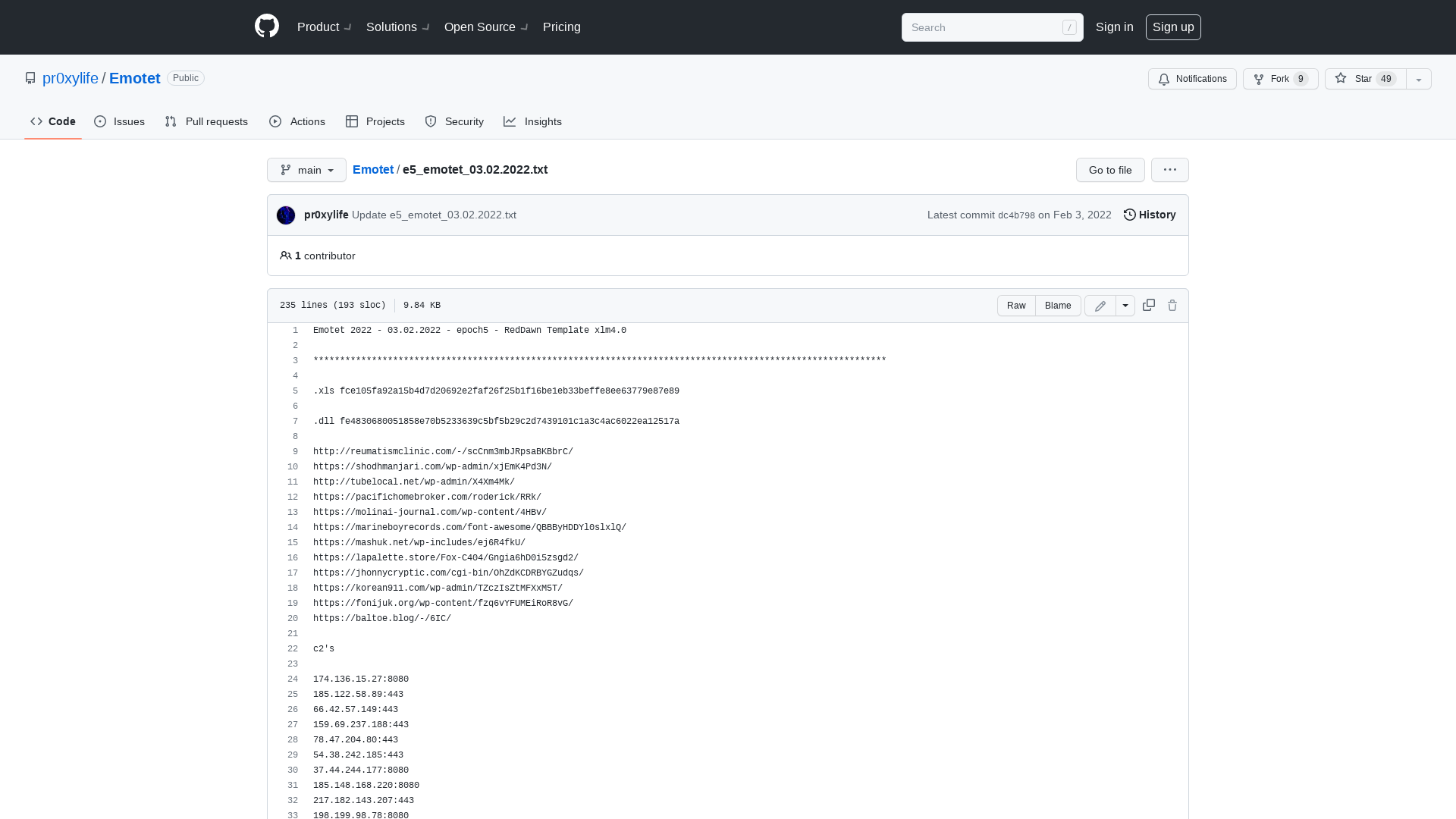Star the Emotet repository
Viewport: 1456px width, 819px height.
click(1366, 79)
